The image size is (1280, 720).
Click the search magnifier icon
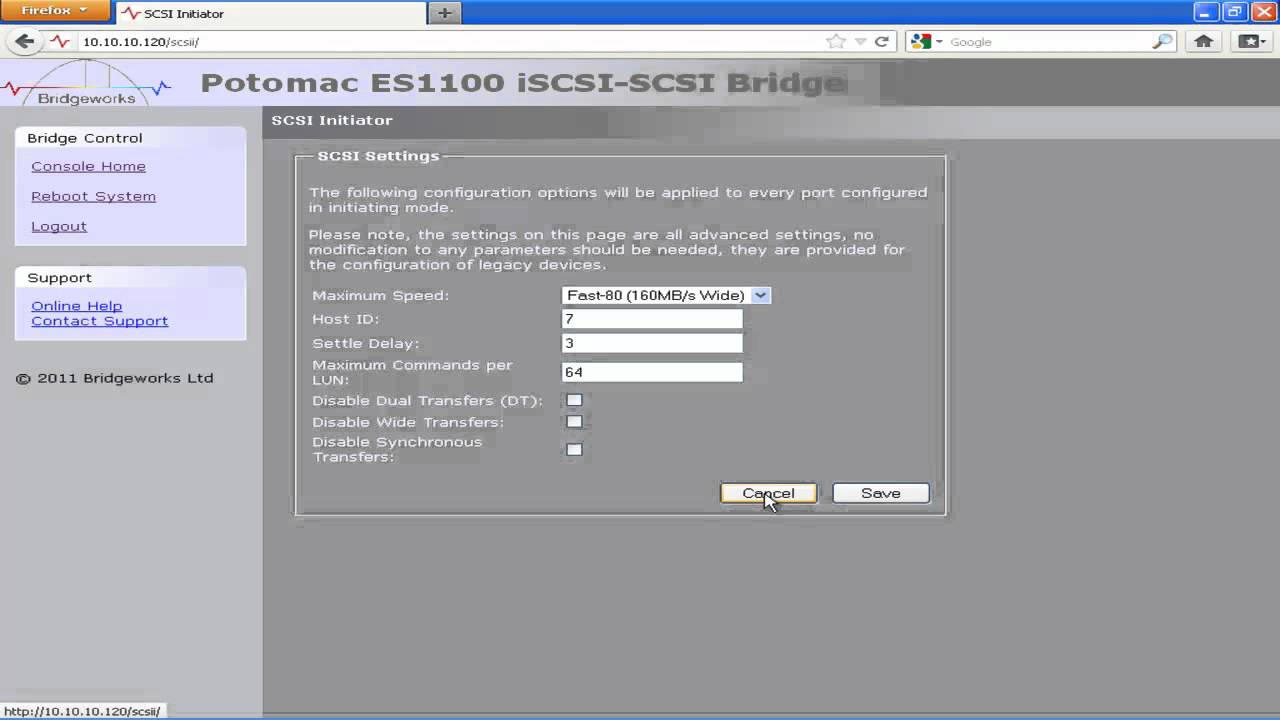point(1162,41)
